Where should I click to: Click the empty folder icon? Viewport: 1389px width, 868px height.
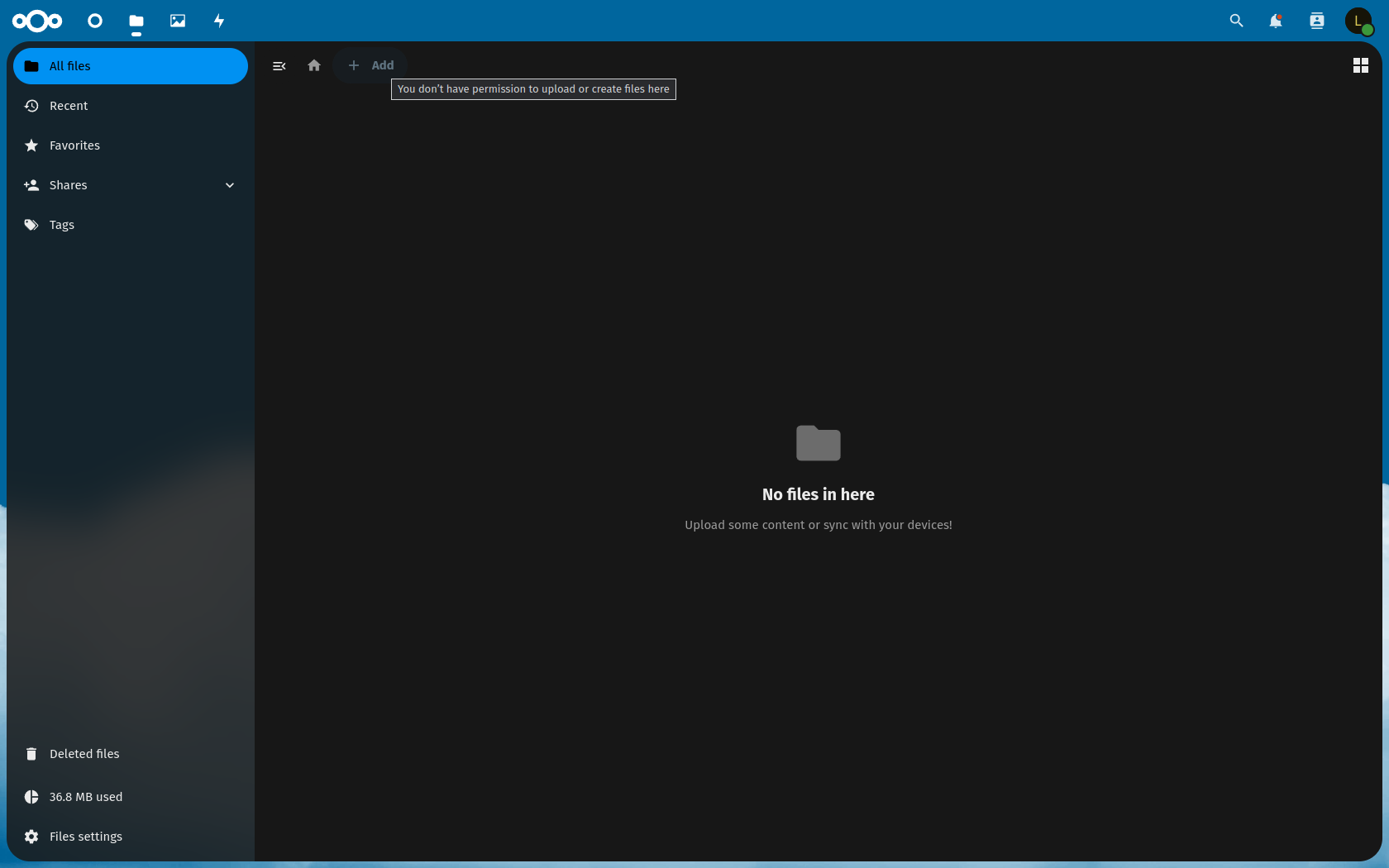click(819, 443)
